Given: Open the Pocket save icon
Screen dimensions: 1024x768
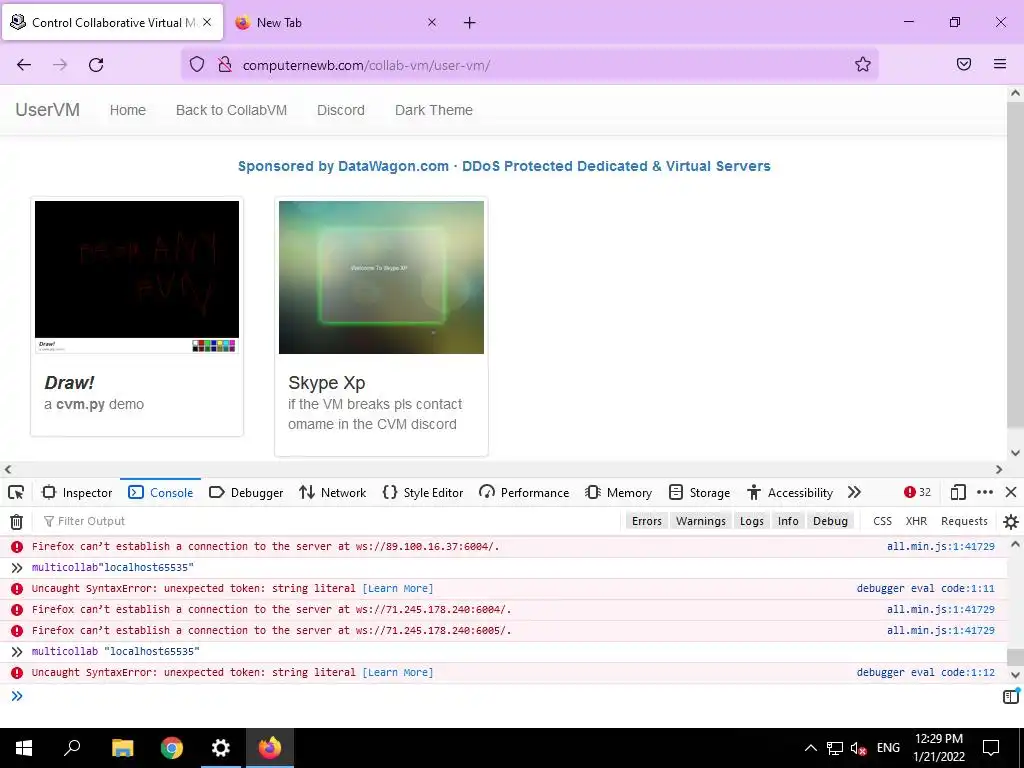Looking at the screenshot, I should click(x=964, y=64).
